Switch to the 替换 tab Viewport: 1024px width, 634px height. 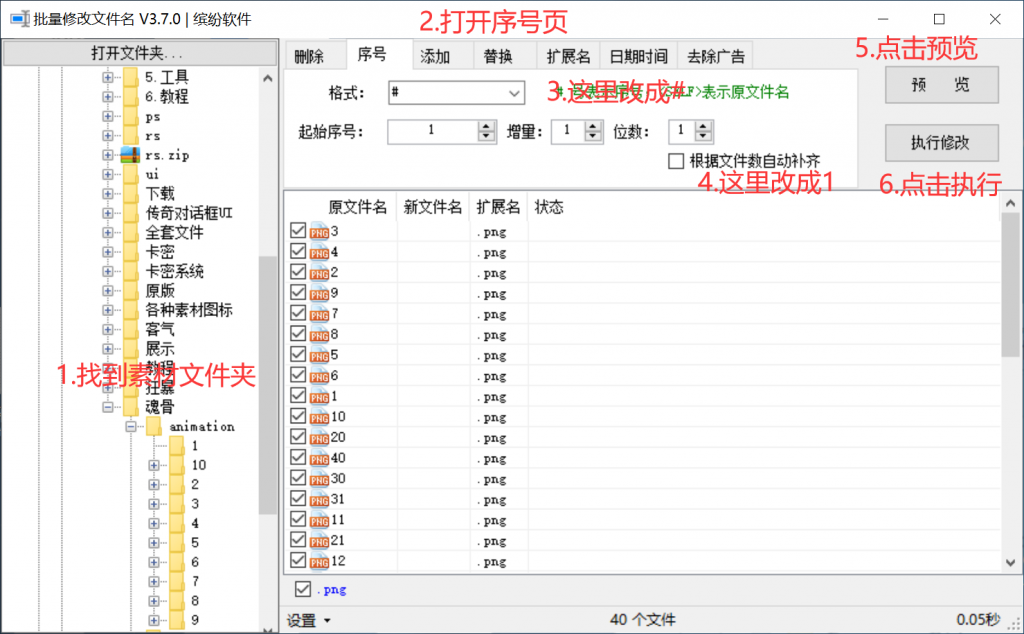coord(505,56)
